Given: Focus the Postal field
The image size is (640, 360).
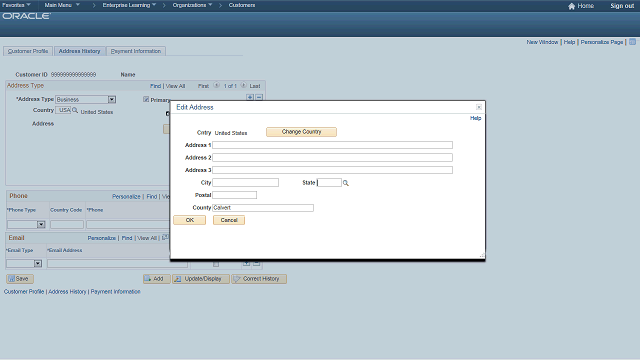Looking at the screenshot, I should (234, 195).
